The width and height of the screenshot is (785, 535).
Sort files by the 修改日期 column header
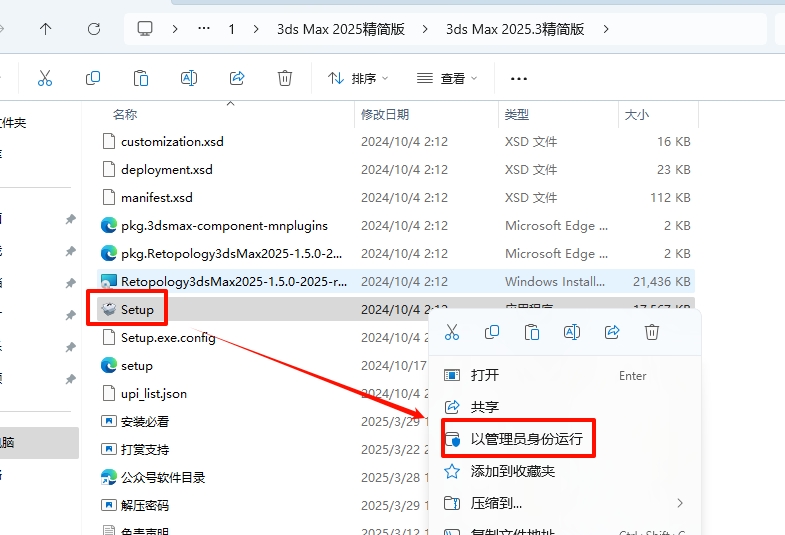[x=385, y=115]
